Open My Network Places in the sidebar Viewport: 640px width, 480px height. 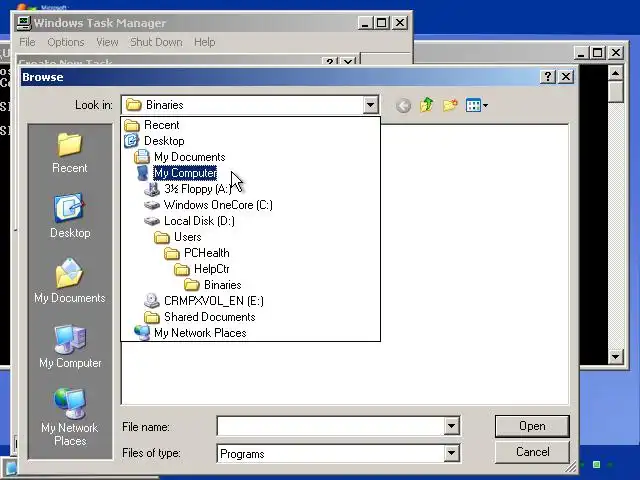pyautogui.click(x=70, y=417)
